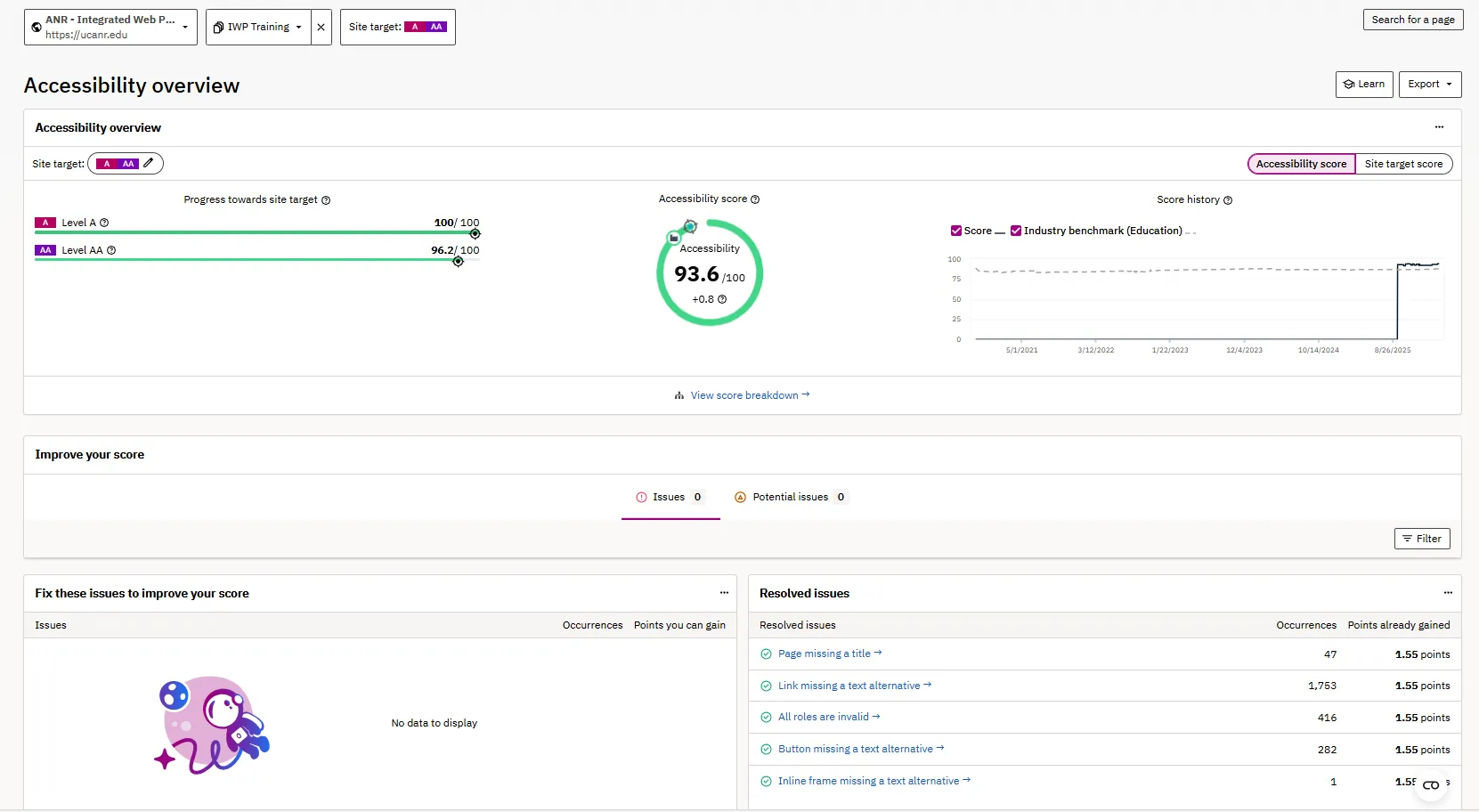Switch to the Potential issues tab
Viewport: 1479px width, 812px height.
coord(791,497)
